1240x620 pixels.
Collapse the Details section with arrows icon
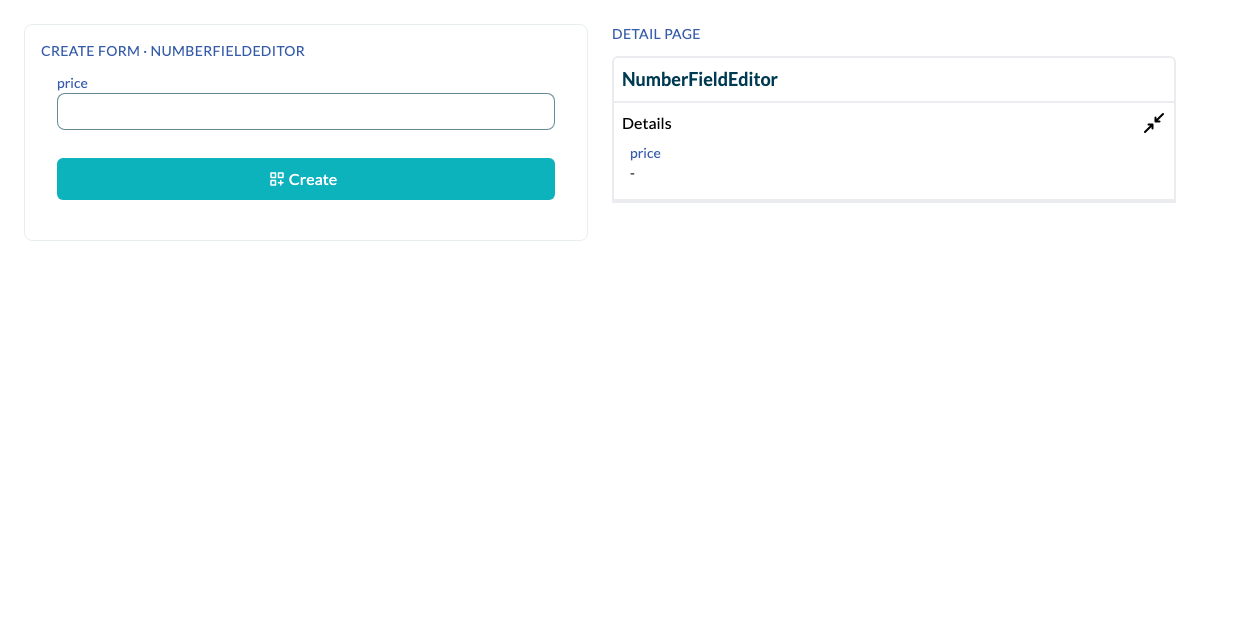(1154, 123)
